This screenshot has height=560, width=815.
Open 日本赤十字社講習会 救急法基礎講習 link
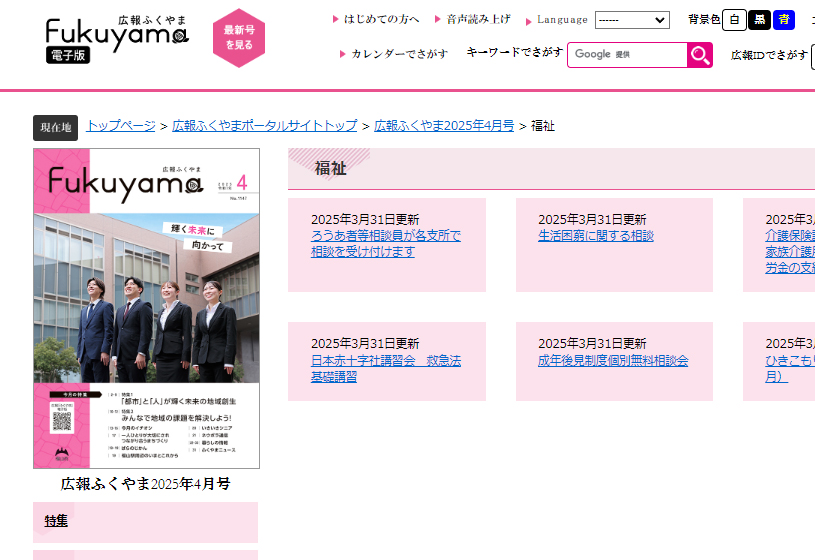(x=386, y=368)
